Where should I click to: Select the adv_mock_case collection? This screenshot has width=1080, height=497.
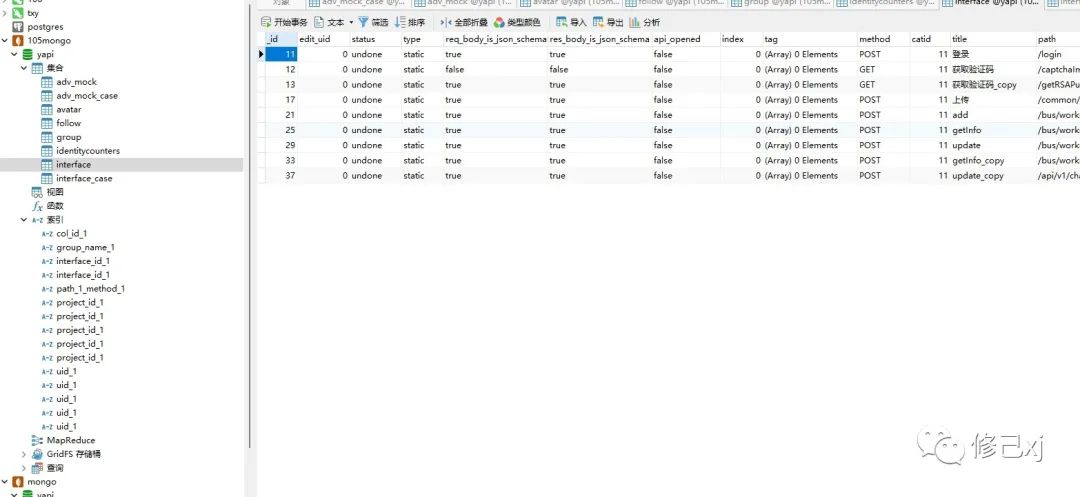86,96
